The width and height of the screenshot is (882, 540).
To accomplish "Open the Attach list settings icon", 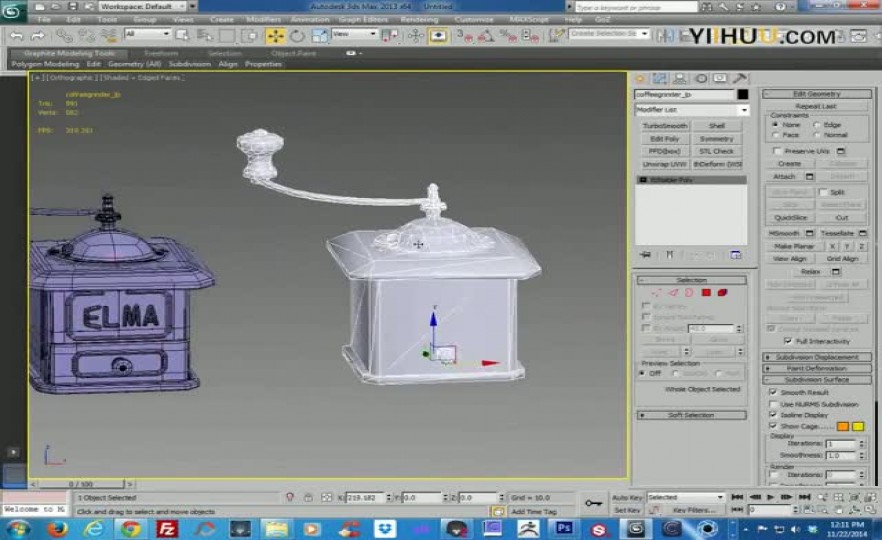I will (x=809, y=177).
